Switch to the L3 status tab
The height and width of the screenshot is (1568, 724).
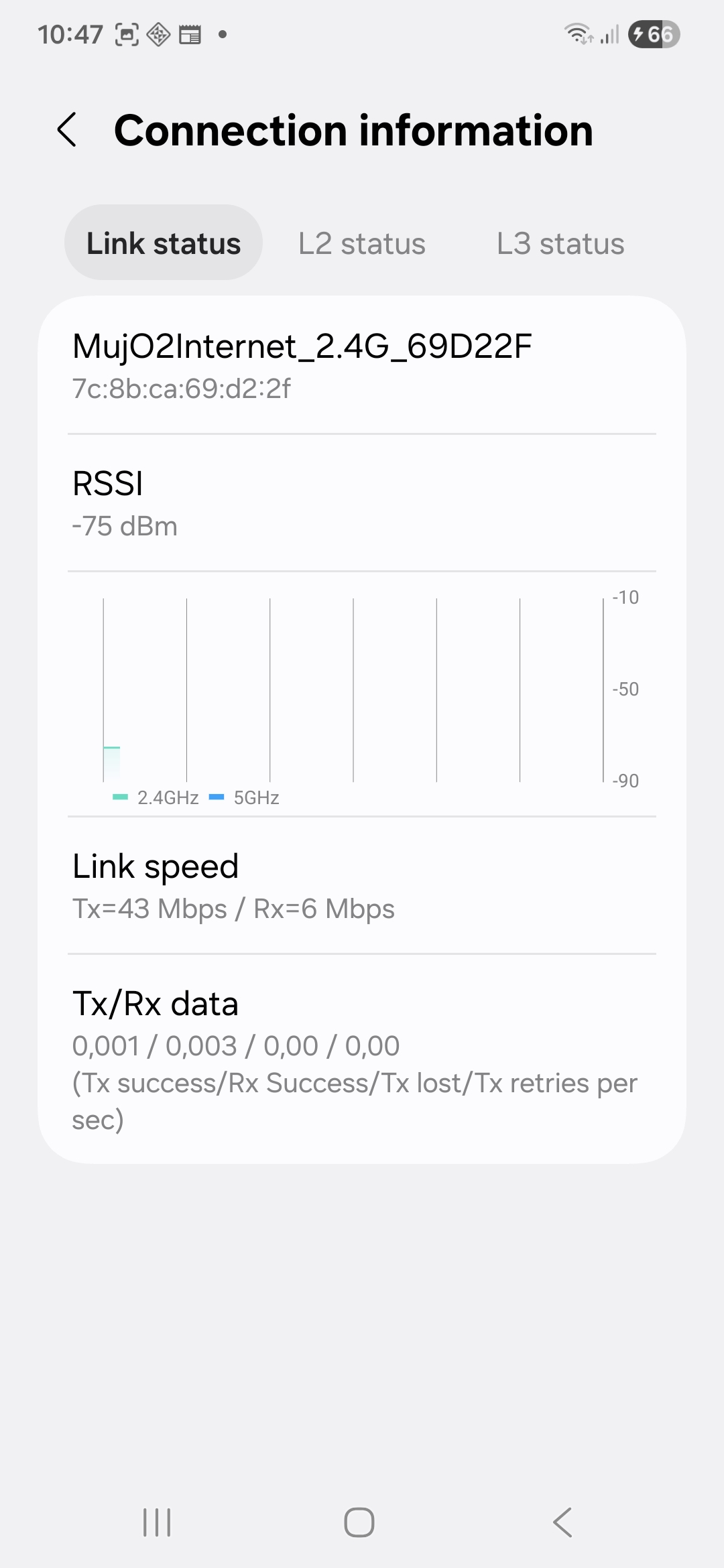pos(560,243)
